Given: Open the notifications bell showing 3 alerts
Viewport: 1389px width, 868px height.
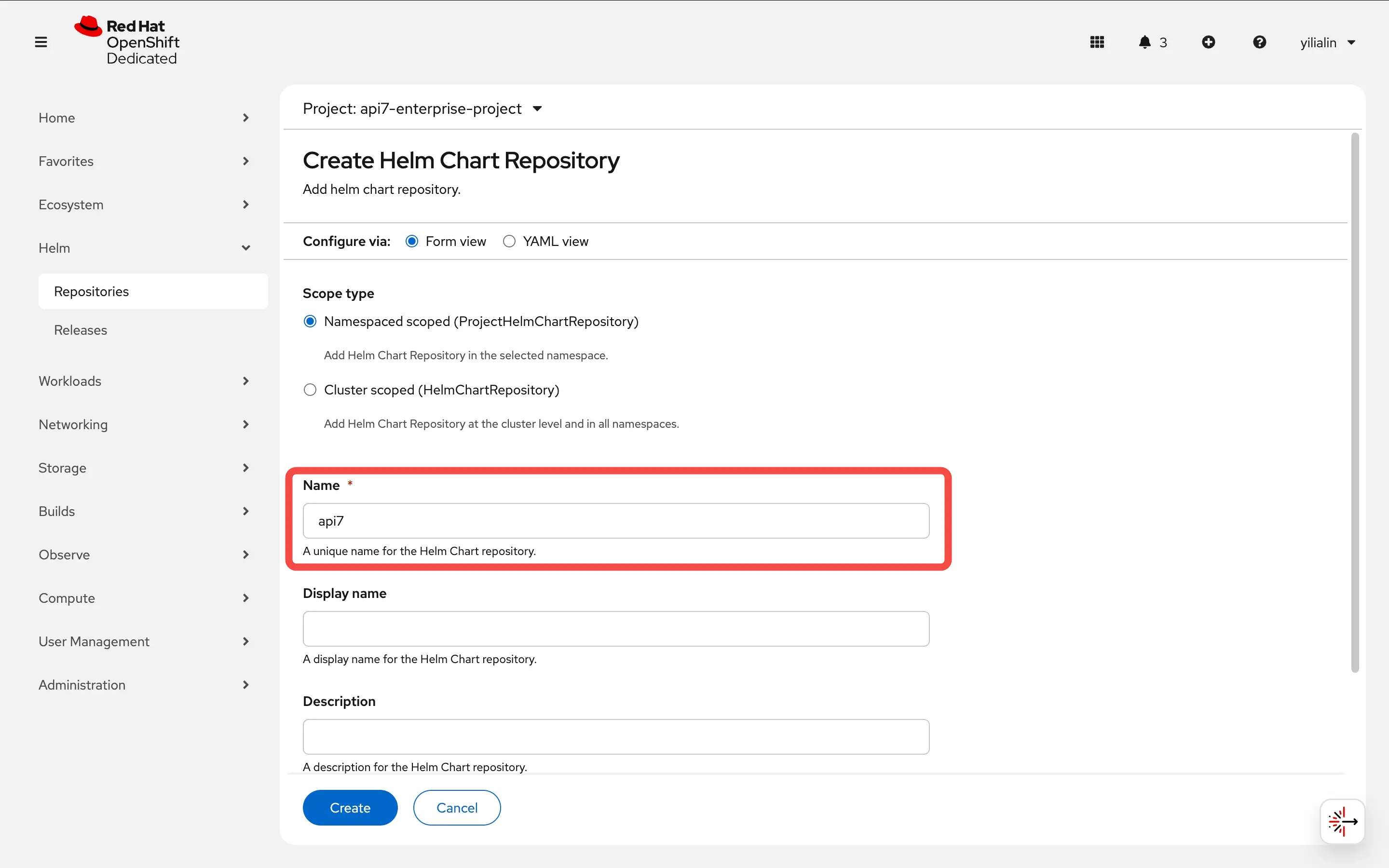Looking at the screenshot, I should tap(1145, 42).
